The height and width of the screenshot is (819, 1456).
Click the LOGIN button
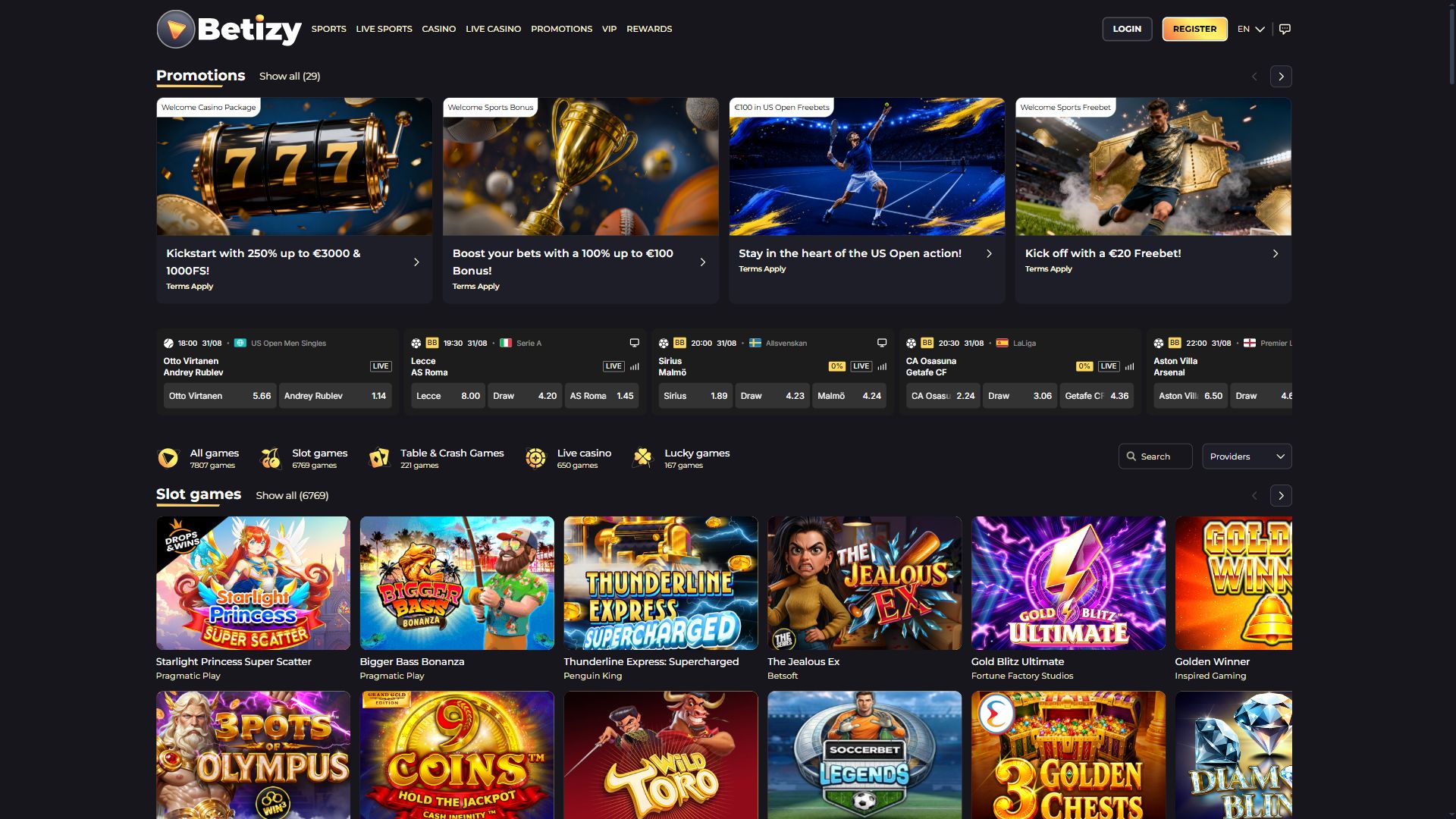click(1127, 29)
